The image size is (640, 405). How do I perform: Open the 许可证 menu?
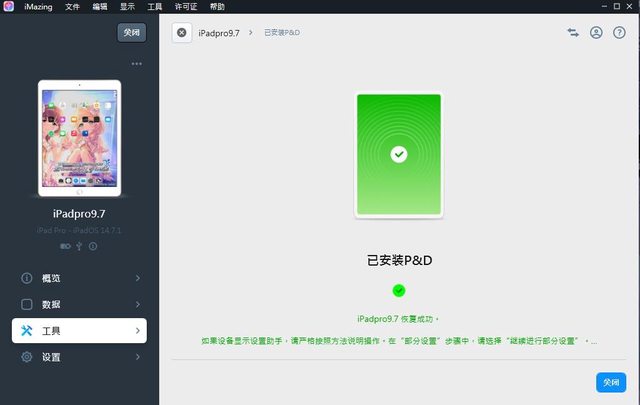pyautogui.click(x=186, y=7)
